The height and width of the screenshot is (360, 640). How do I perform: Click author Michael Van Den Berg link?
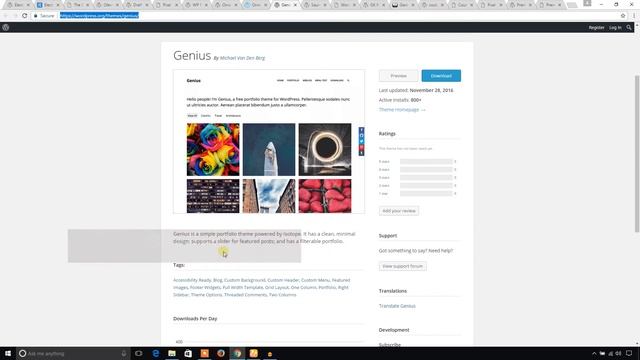(x=242, y=58)
